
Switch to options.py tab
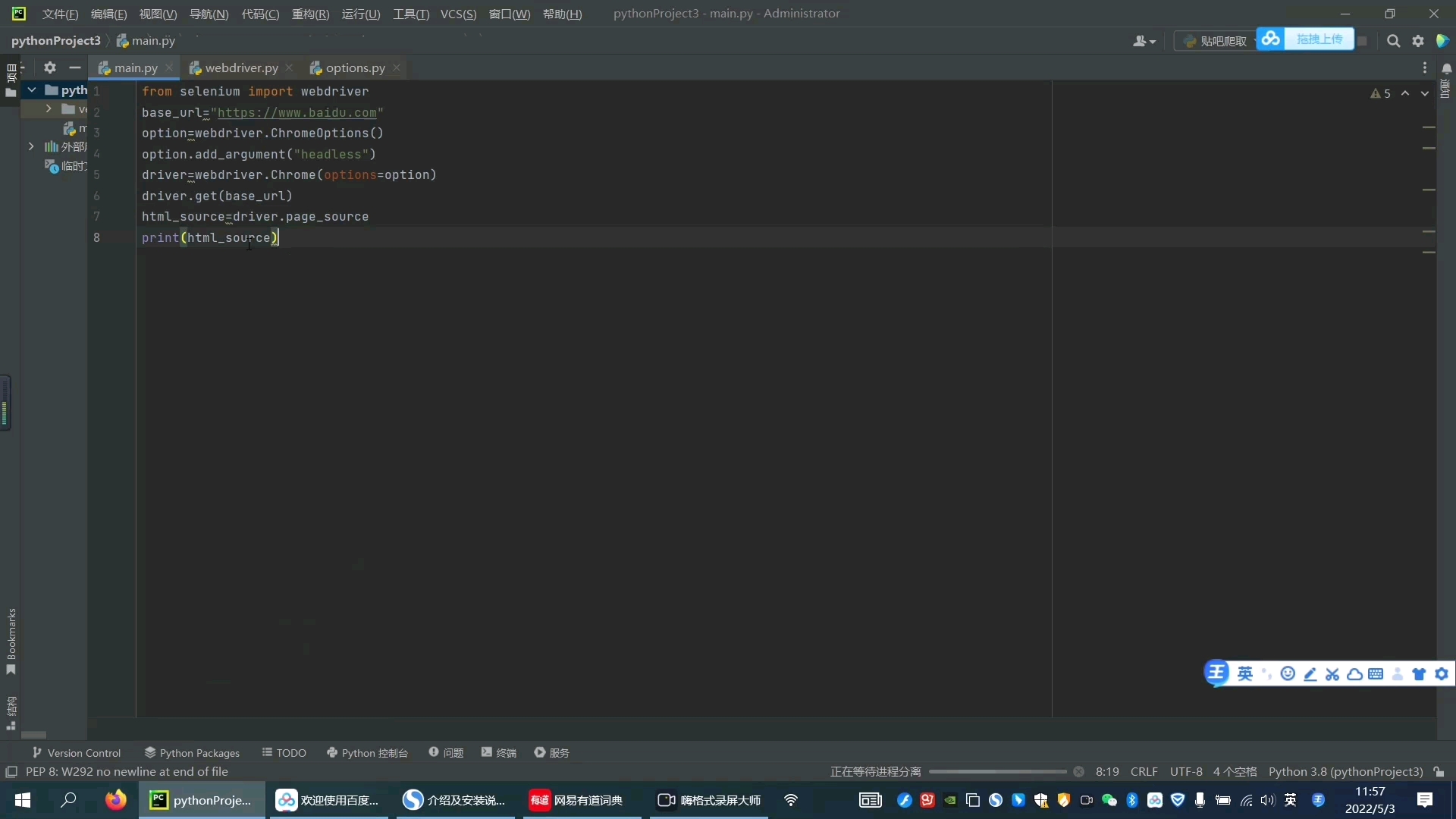355,67
